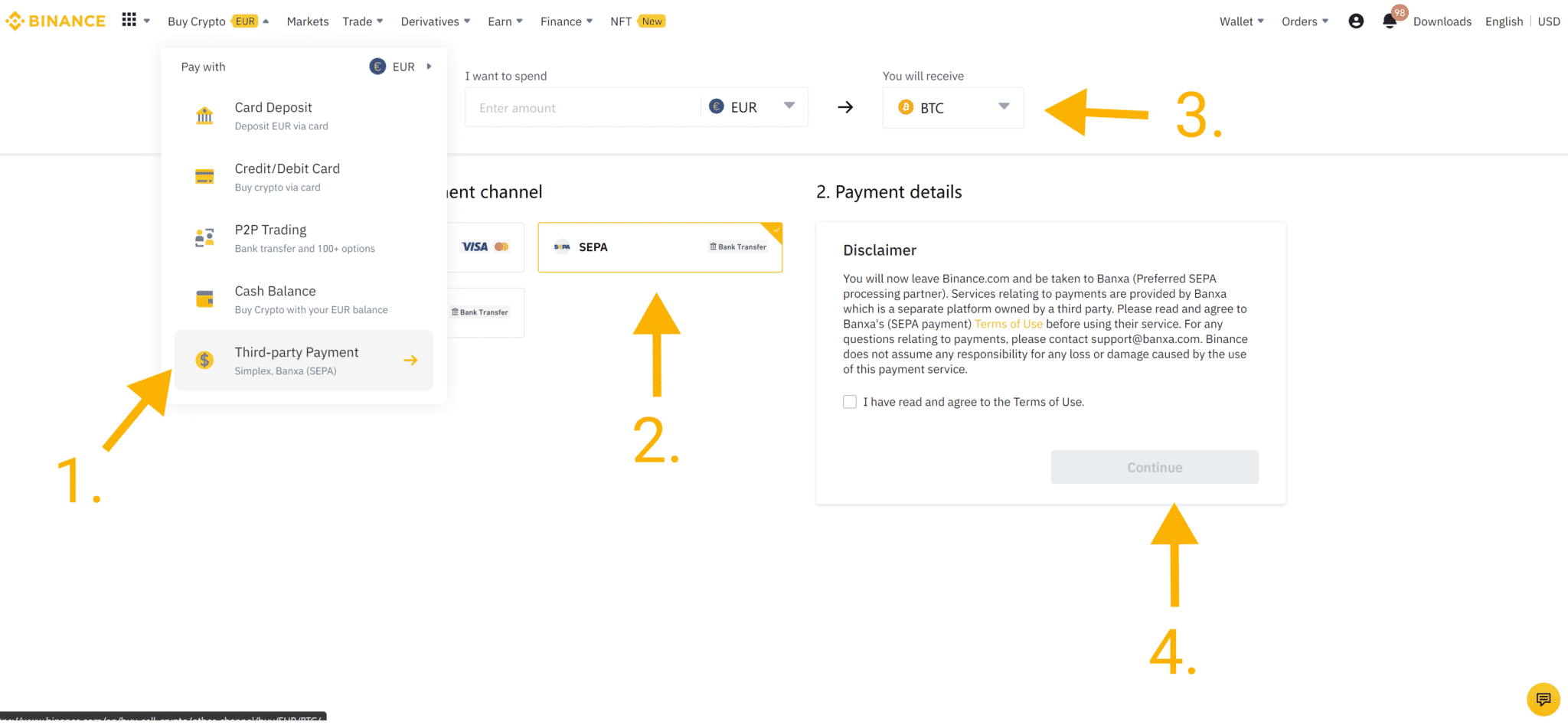Open the apps grid menu icon
The width and height of the screenshot is (1568, 725).
tap(129, 21)
